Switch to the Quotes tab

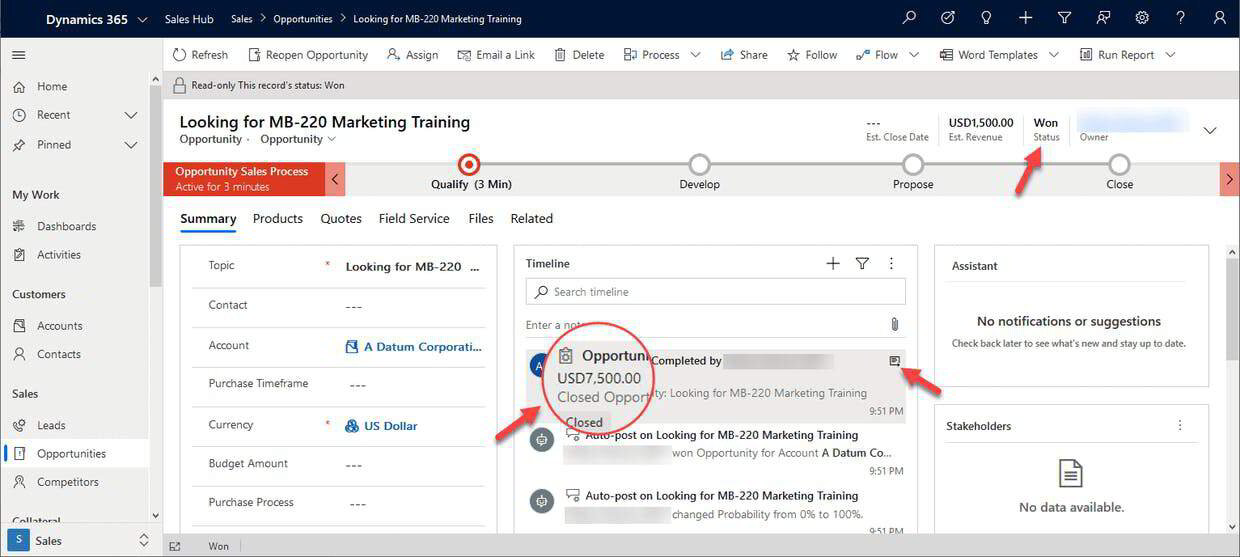click(341, 218)
